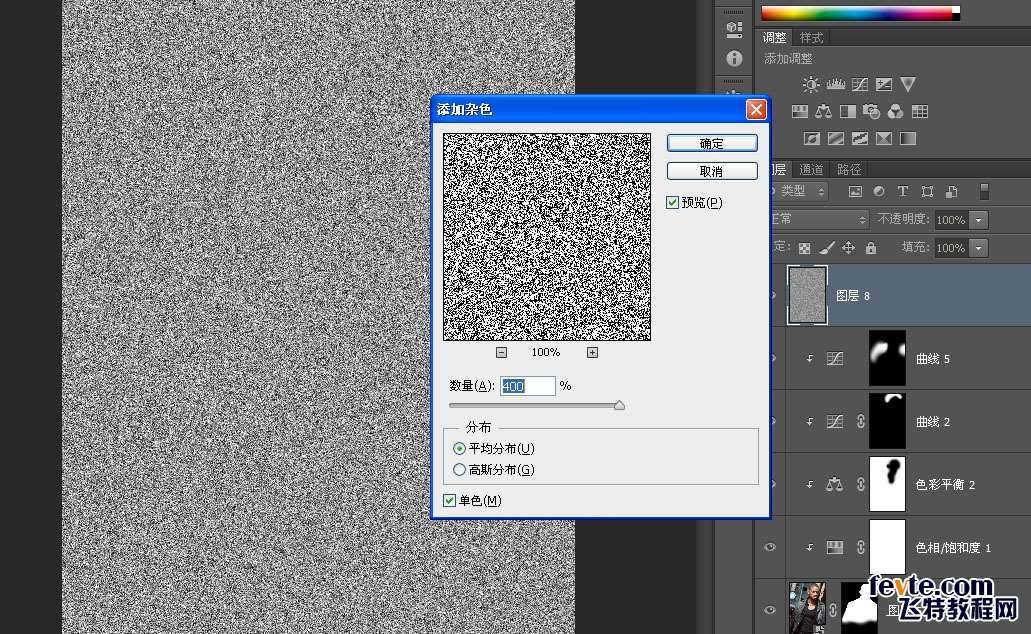1031x634 pixels.
Task: Filter layers by adjustment layers
Action: (x=879, y=191)
